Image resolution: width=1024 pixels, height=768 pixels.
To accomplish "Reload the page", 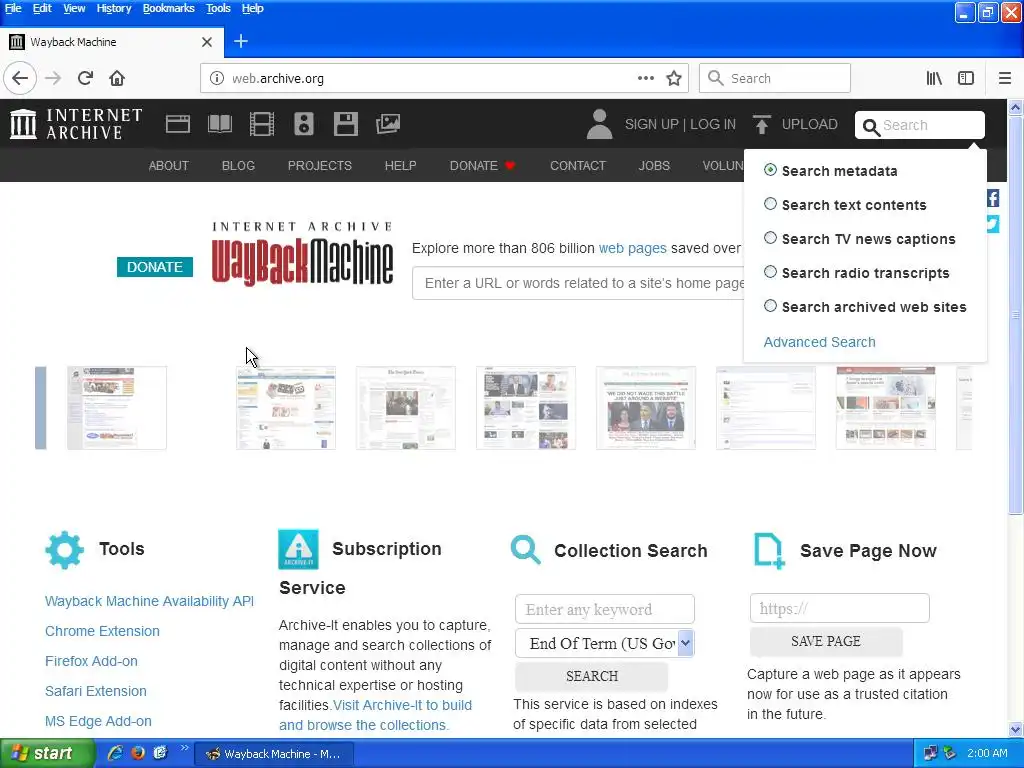I will (x=85, y=78).
